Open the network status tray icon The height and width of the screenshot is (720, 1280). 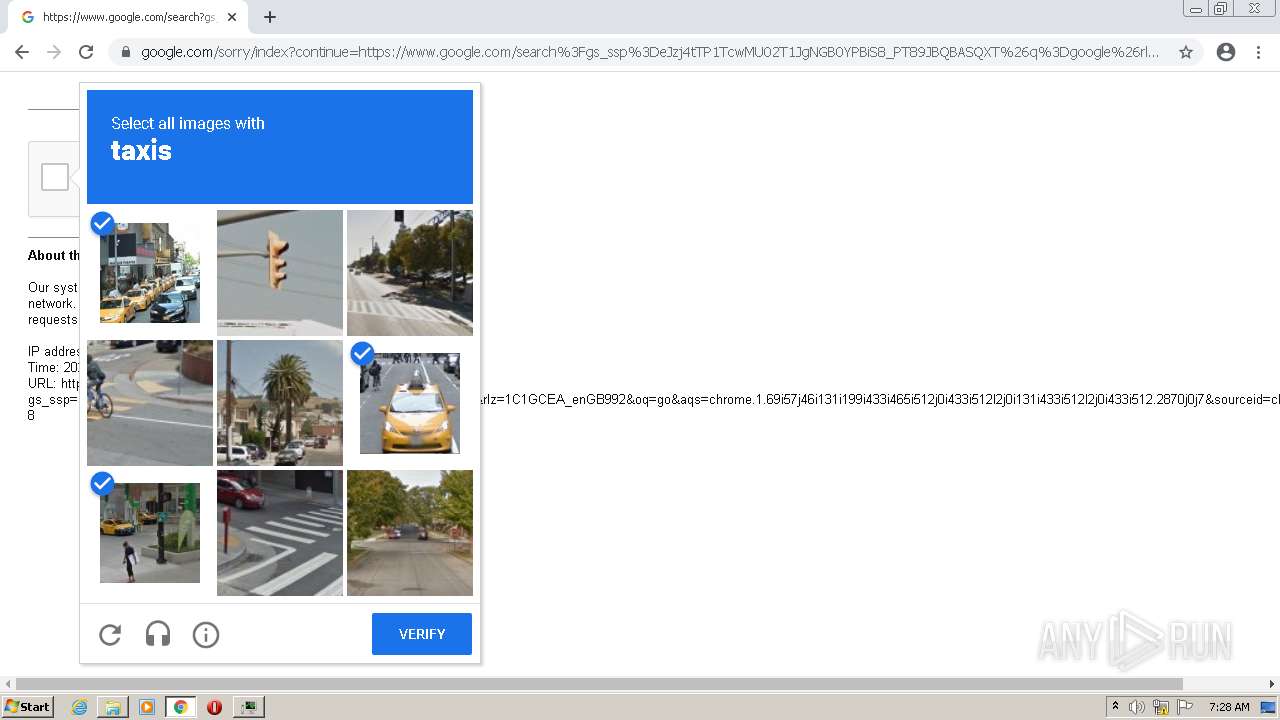click(x=1160, y=707)
